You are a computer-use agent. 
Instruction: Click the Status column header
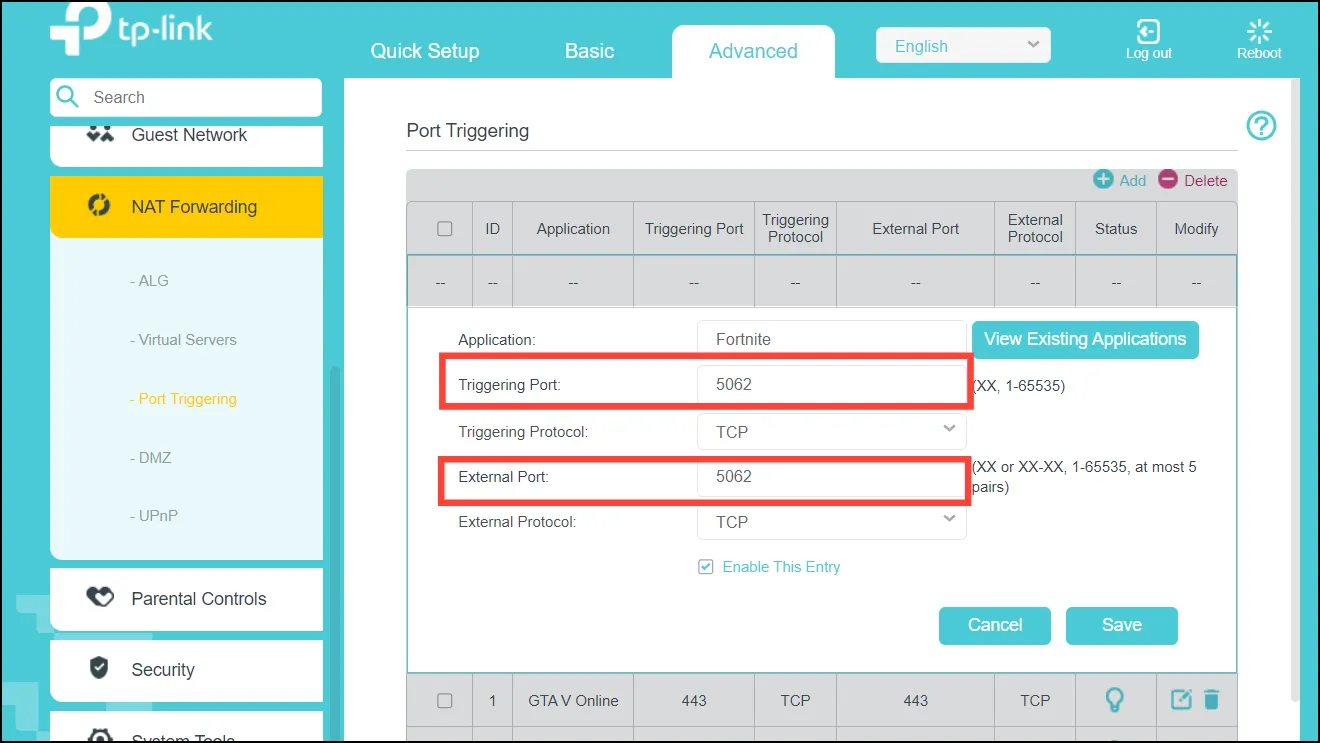click(1116, 229)
